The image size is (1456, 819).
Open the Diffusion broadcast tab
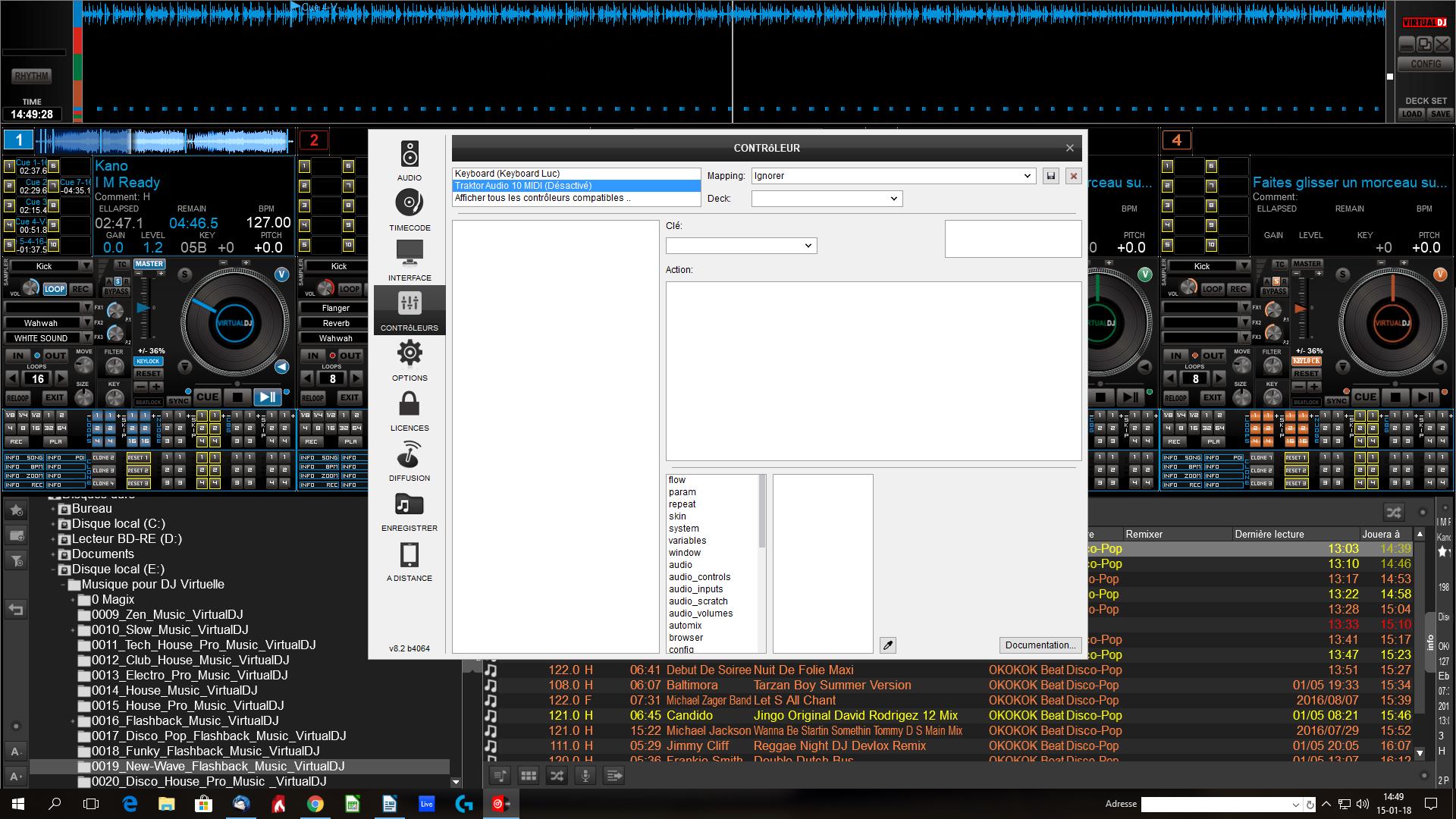(x=409, y=460)
